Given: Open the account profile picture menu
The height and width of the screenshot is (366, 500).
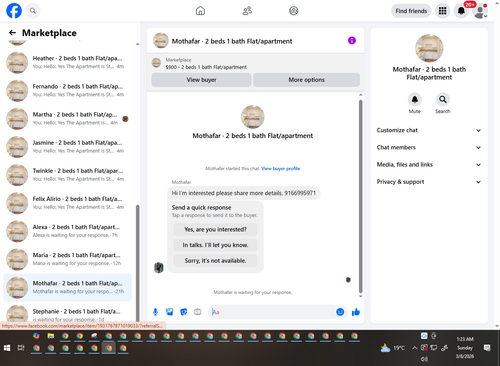Looking at the screenshot, I should 480,11.
